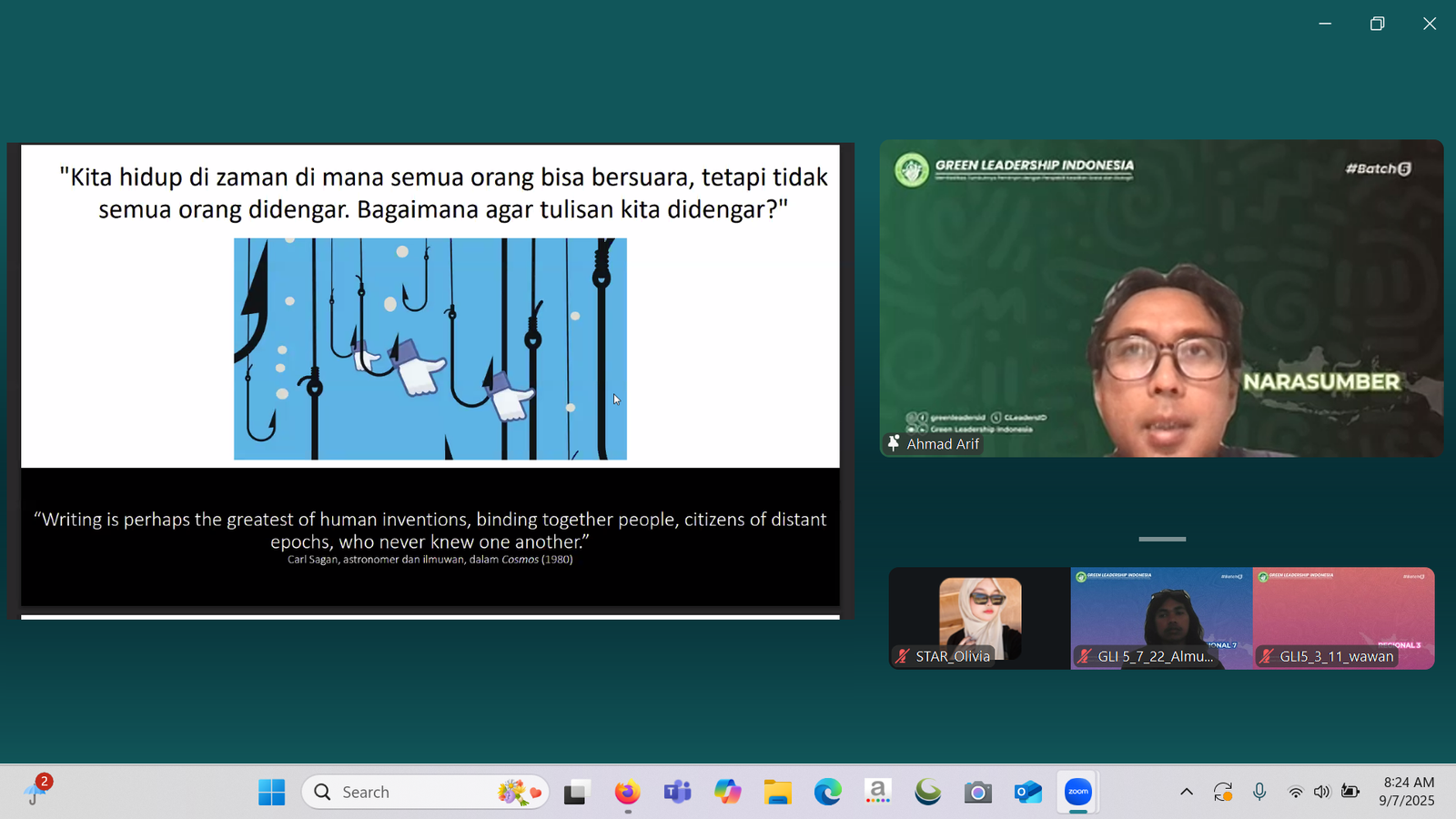Select the STAR_Olivia participant thumbnail
This screenshot has height=819, width=1456.
tap(979, 618)
